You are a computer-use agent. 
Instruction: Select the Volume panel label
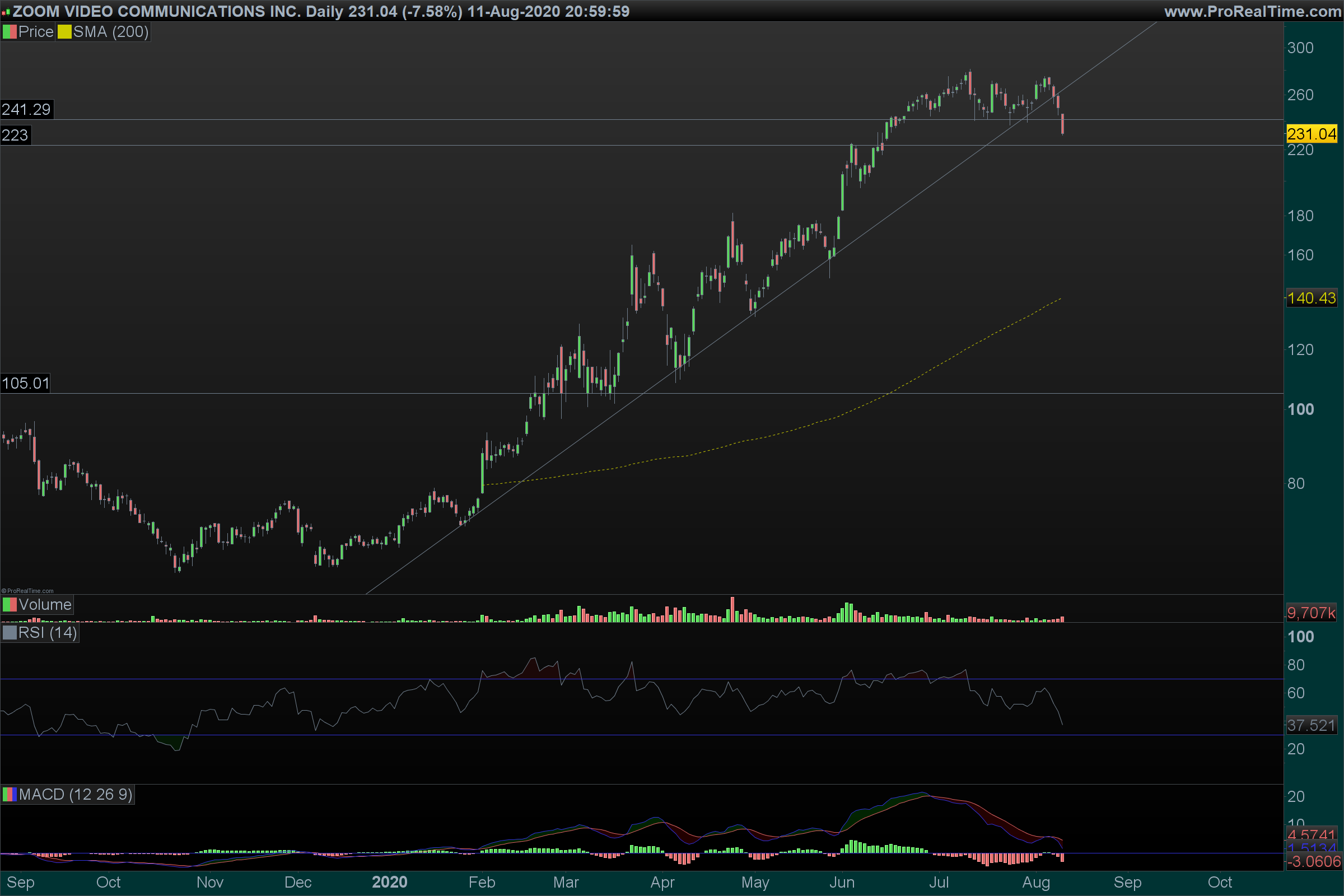[45, 605]
